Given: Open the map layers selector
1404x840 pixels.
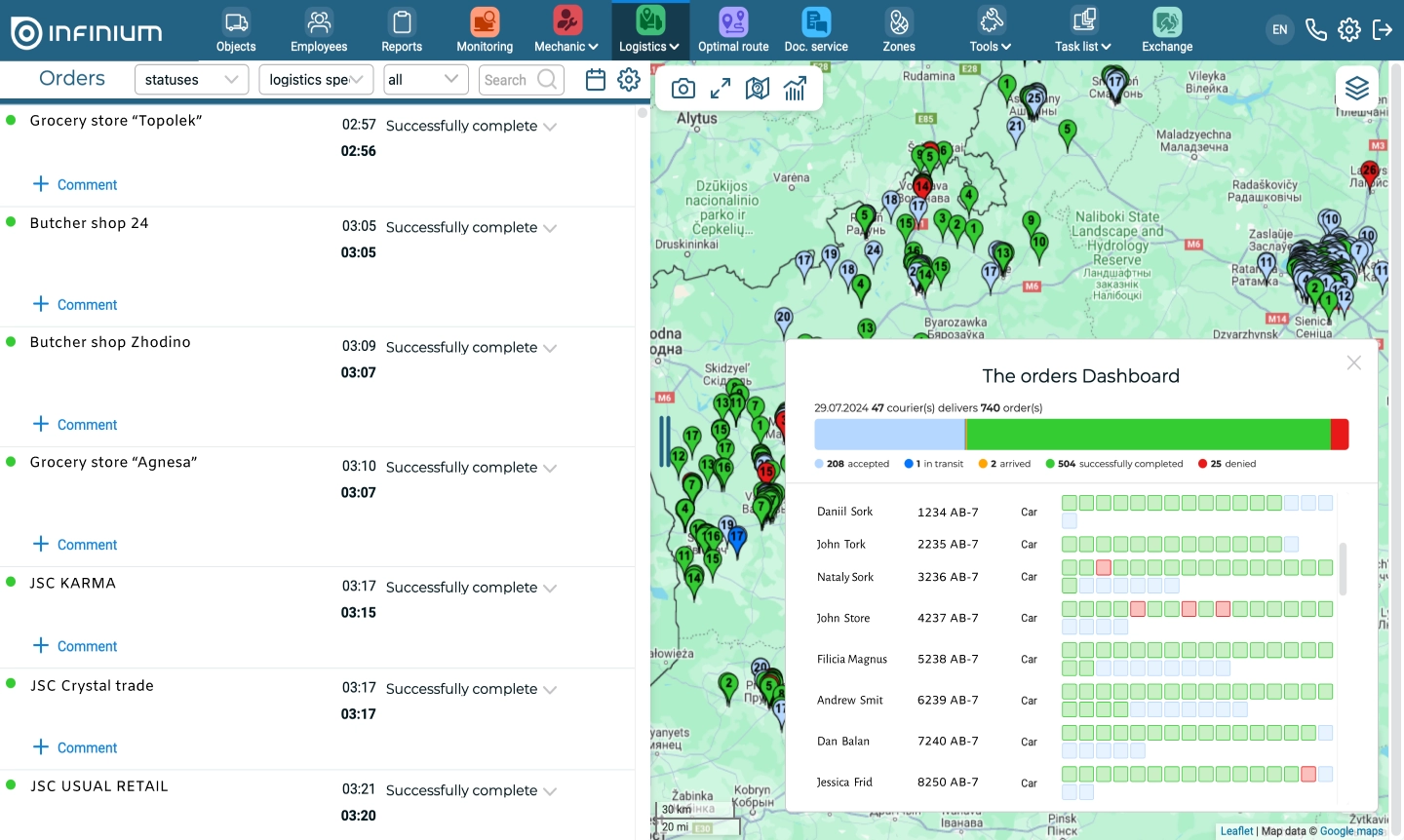Looking at the screenshot, I should coord(1356,89).
